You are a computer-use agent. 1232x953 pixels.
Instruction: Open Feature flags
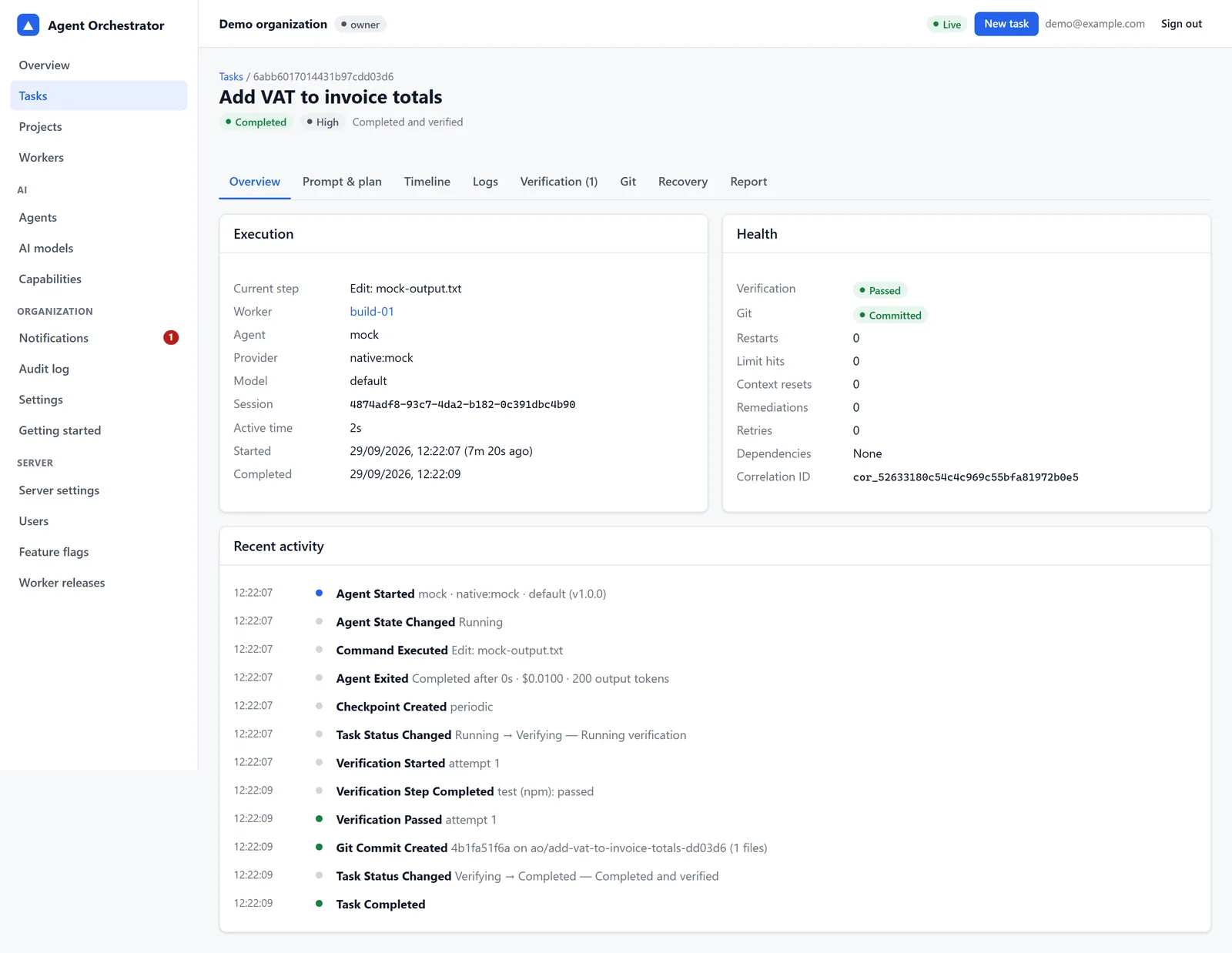click(x=99, y=552)
